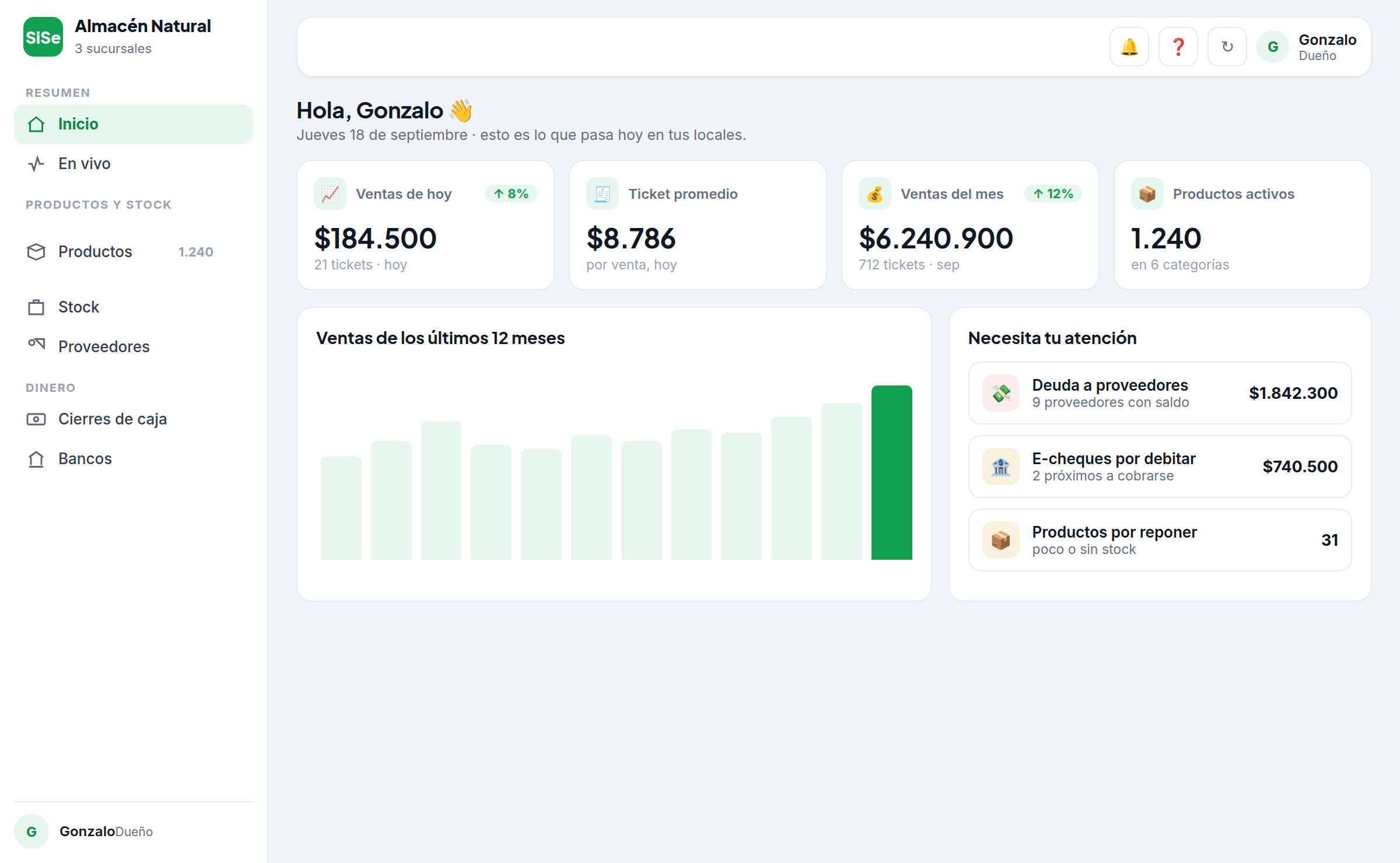
Task: Click the SiSe logo icon
Action: tap(43, 37)
